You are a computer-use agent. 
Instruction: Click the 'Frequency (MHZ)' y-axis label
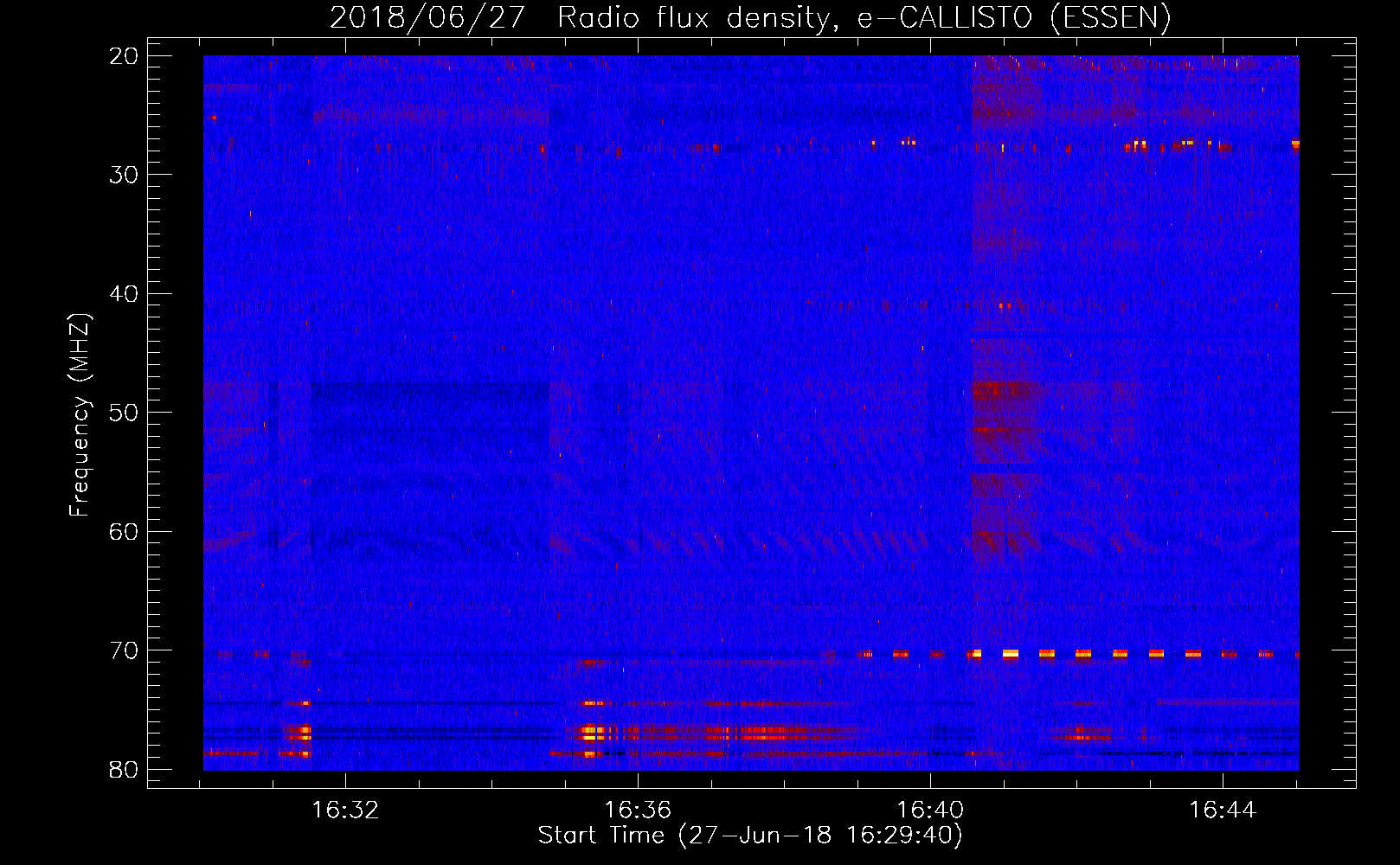click(x=80, y=415)
